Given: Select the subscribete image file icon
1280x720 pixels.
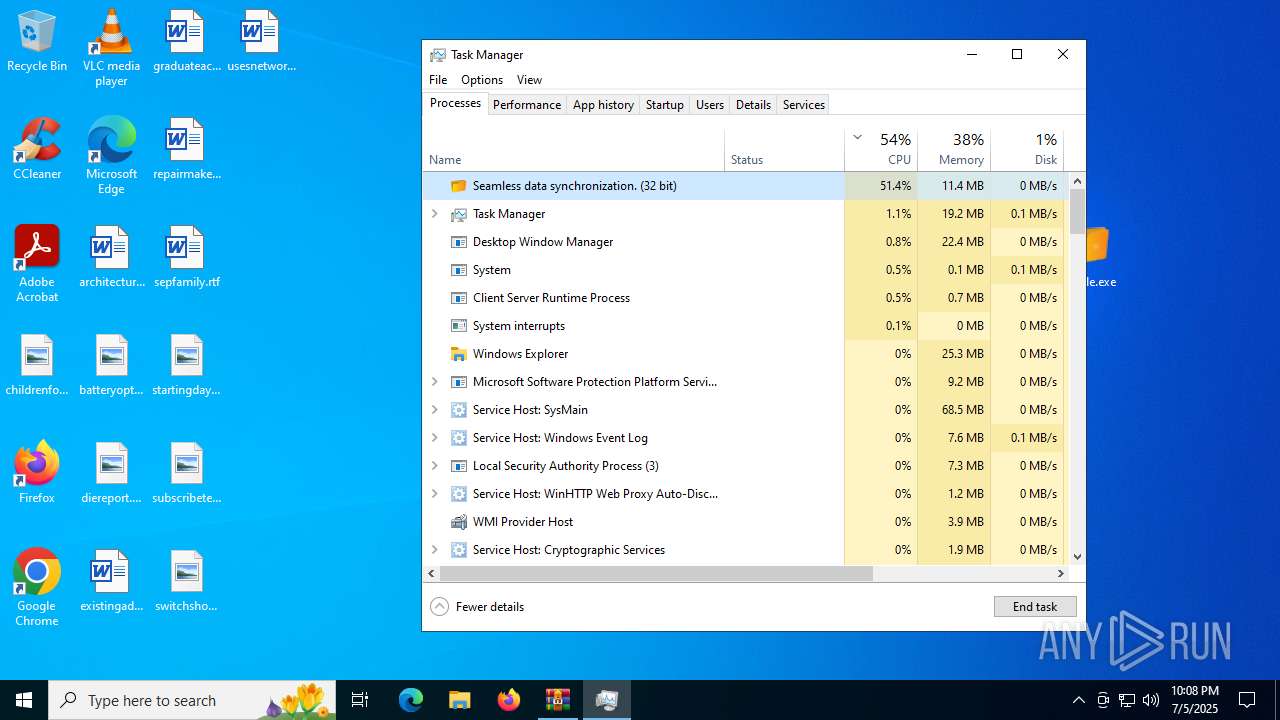Looking at the screenshot, I should click(186, 473).
